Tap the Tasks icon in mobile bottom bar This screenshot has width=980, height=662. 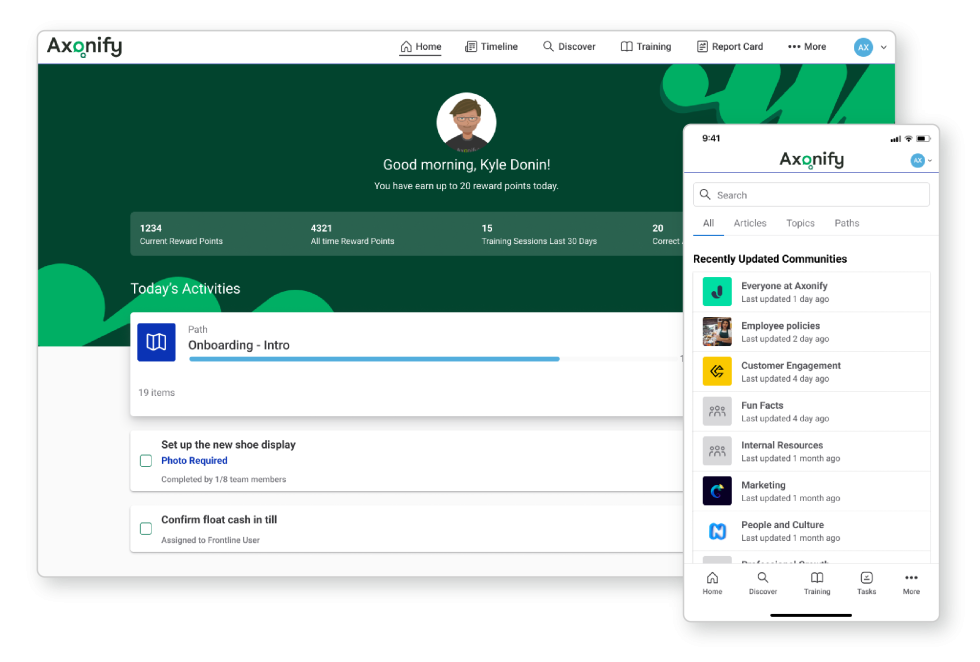(x=866, y=583)
